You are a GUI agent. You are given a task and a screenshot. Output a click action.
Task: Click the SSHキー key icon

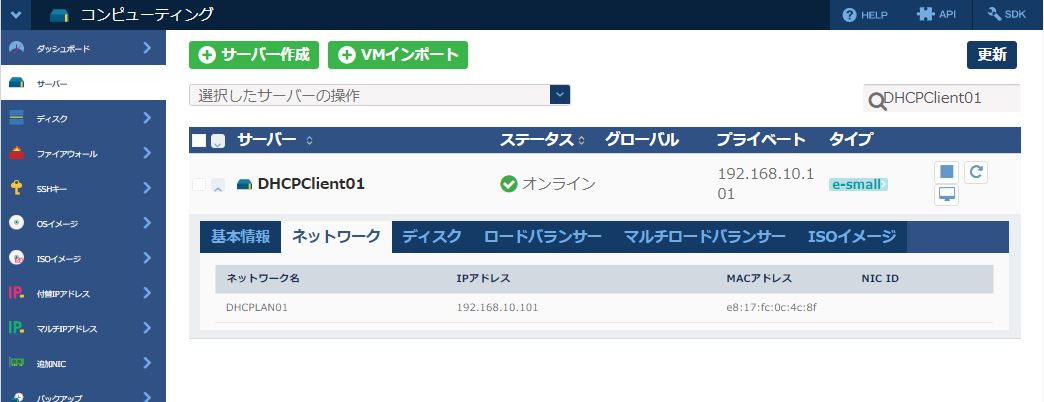click(17, 188)
